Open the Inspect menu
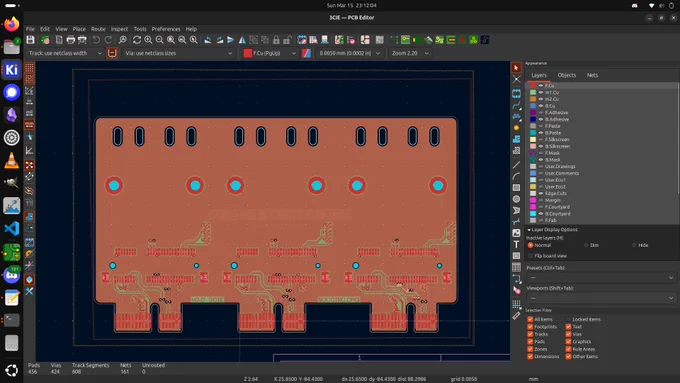Viewport: 680px width, 383px height. click(119, 29)
